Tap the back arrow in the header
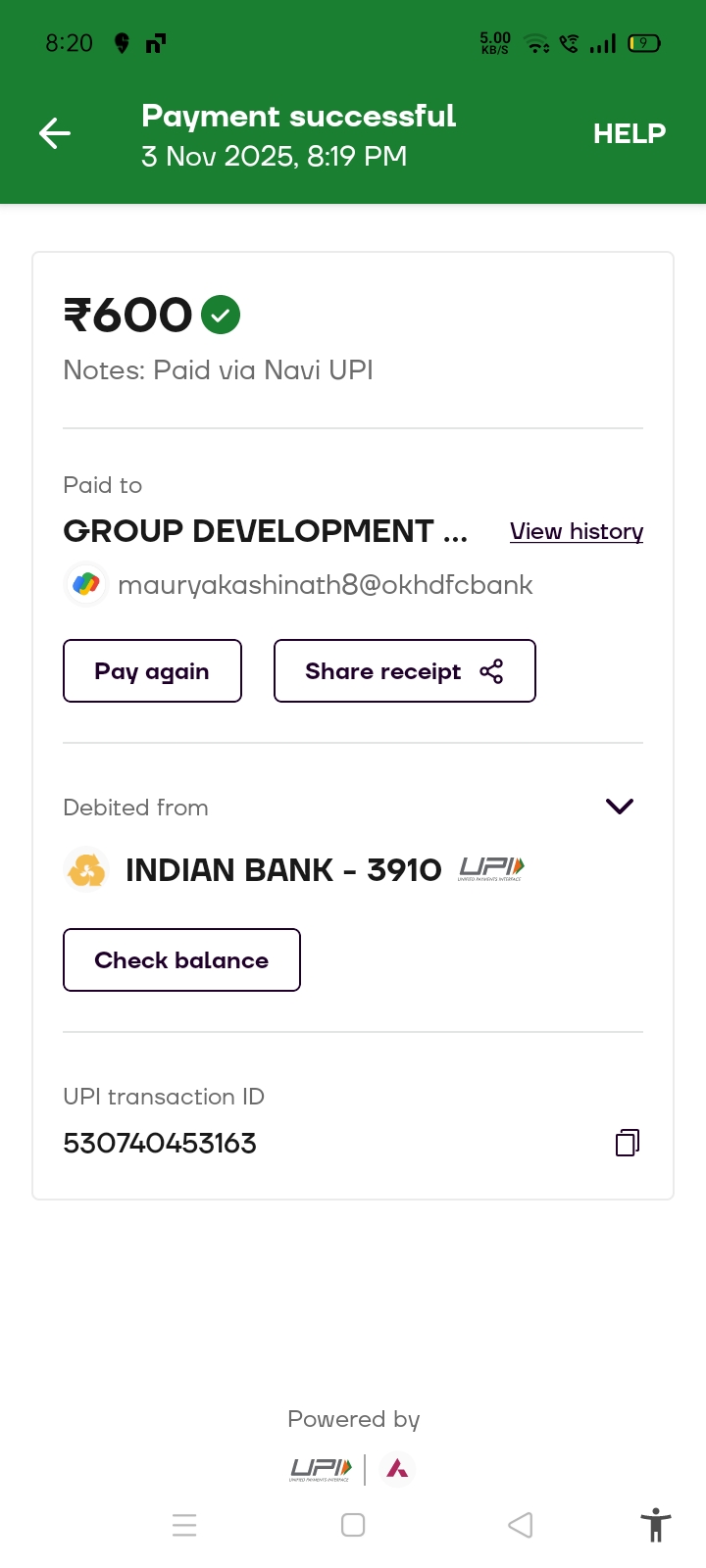 pos(55,133)
